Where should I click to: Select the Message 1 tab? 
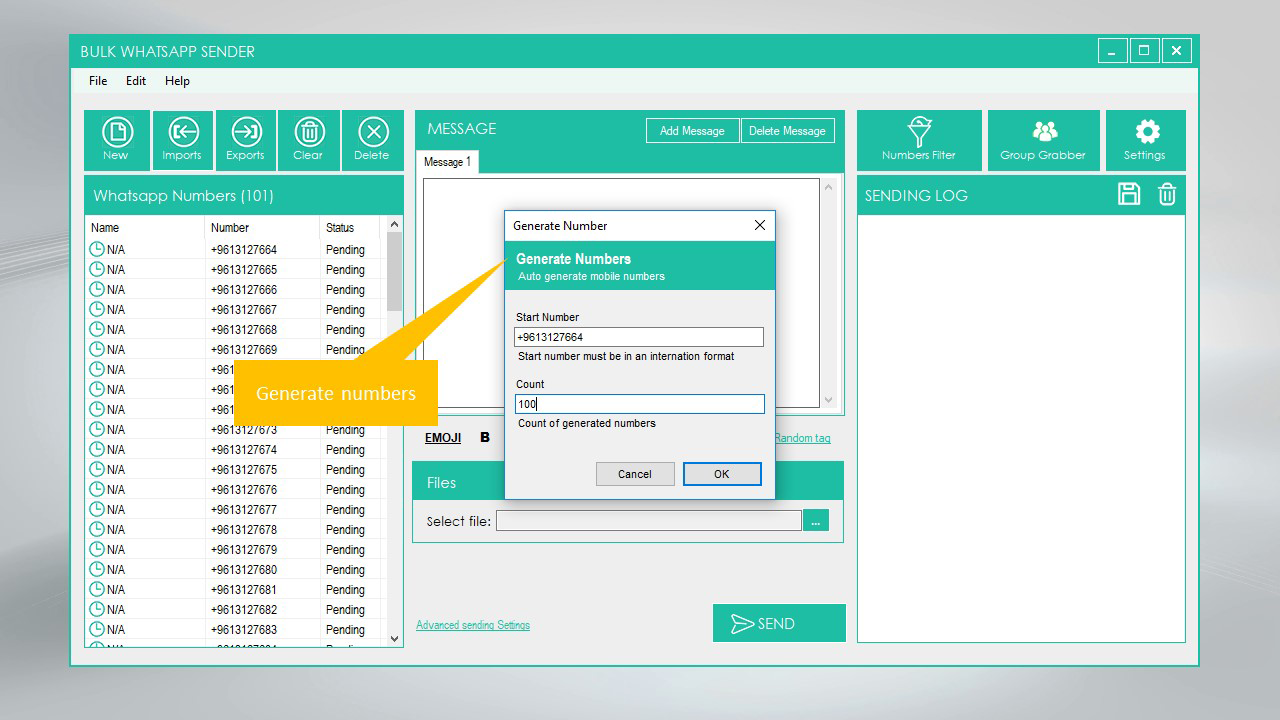click(447, 162)
